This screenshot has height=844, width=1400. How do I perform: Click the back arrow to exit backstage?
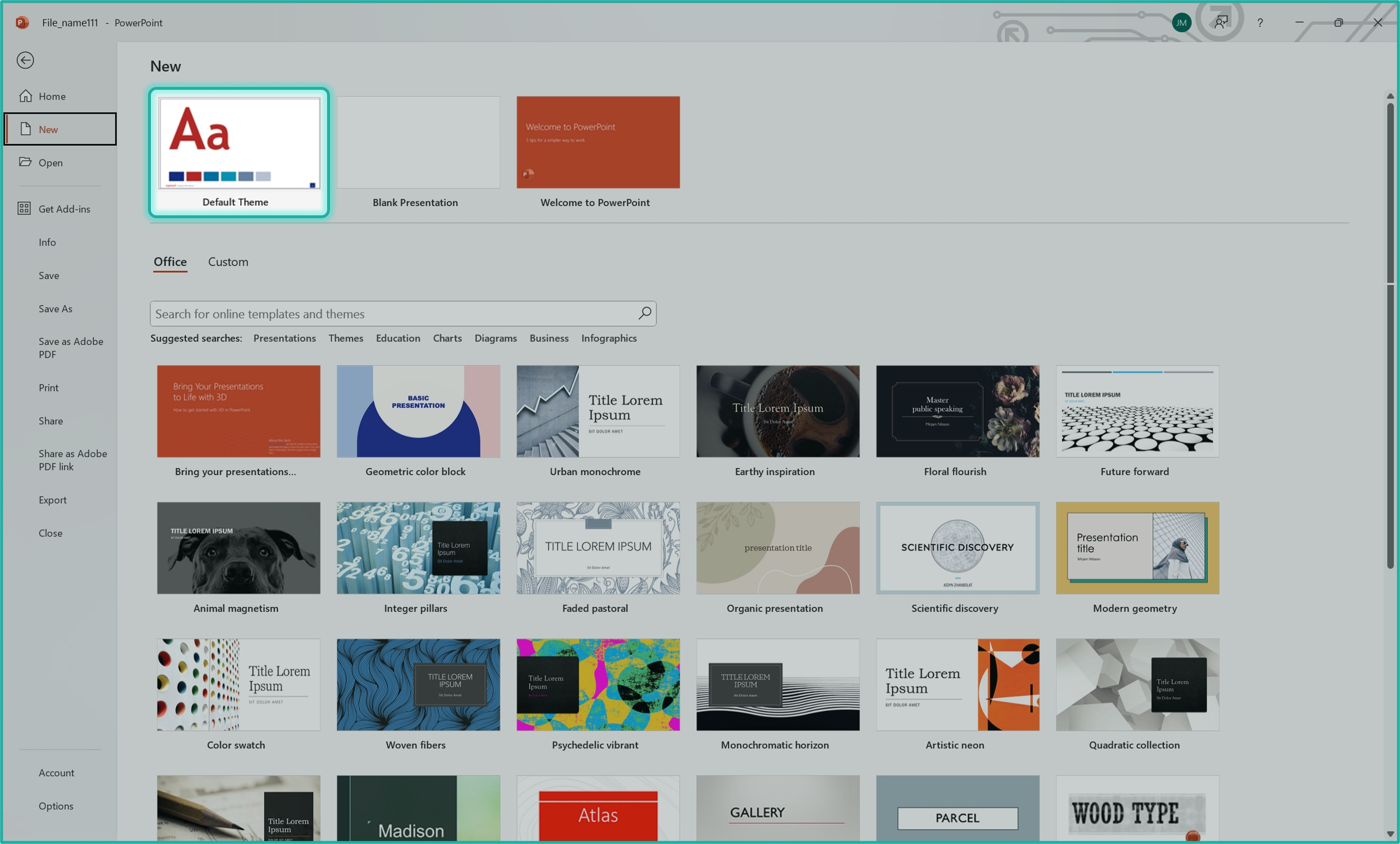pyautogui.click(x=25, y=60)
